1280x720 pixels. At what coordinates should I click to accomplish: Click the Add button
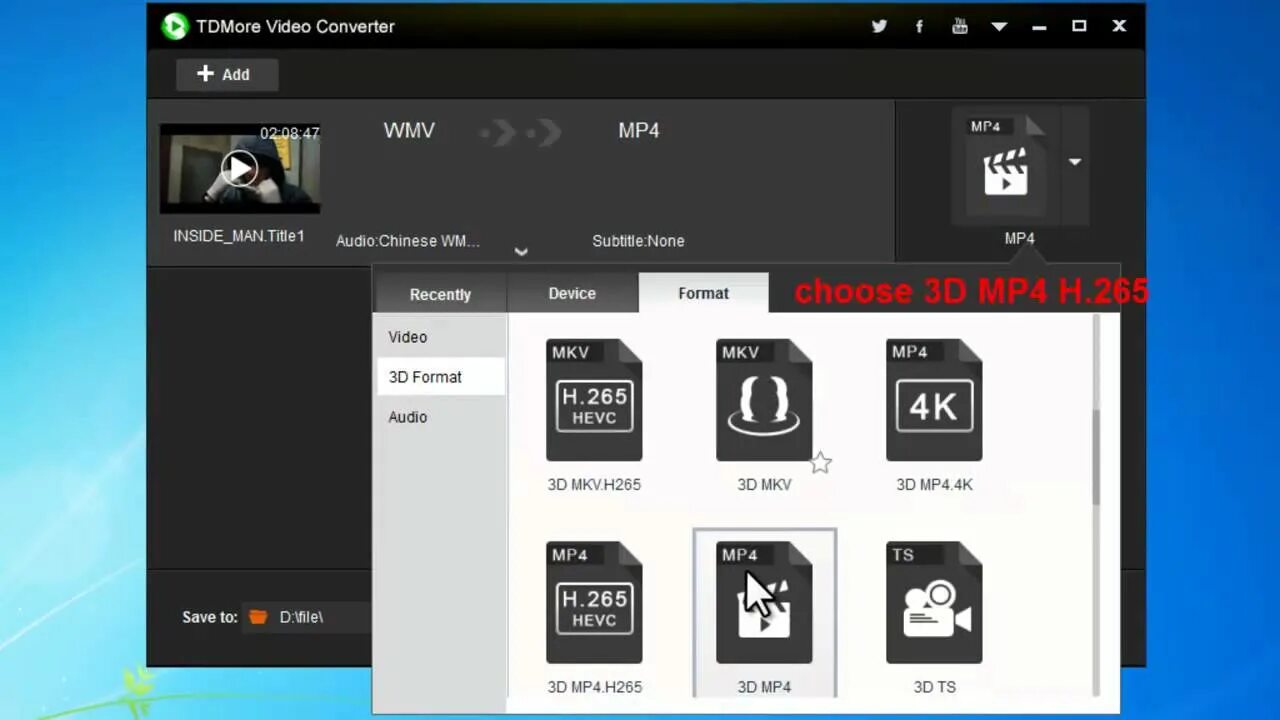[x=227, y=74]
